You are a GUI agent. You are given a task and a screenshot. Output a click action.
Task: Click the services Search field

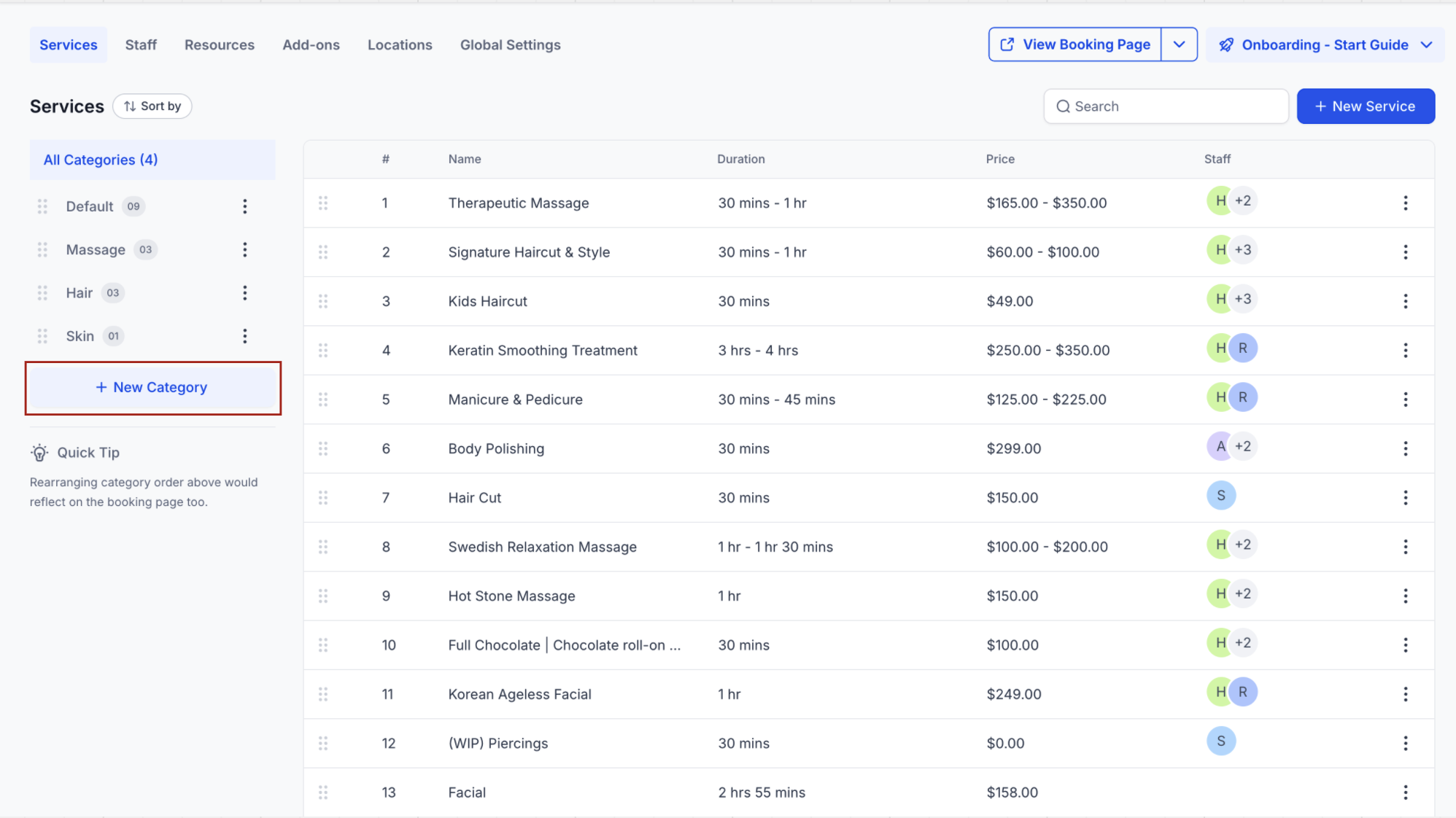pos(1166,106)
